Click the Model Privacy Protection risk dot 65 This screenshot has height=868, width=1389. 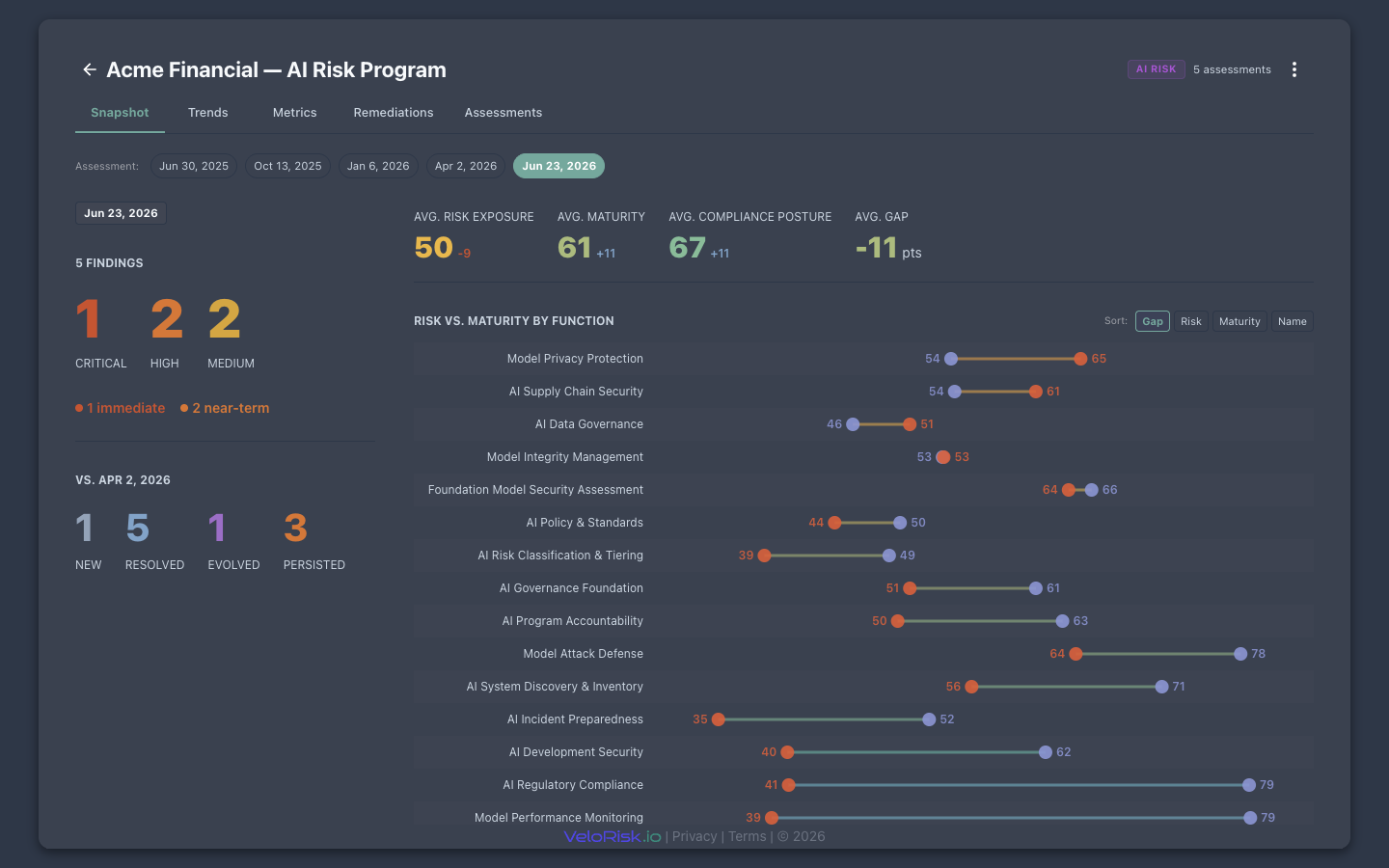click(1080, 359)
